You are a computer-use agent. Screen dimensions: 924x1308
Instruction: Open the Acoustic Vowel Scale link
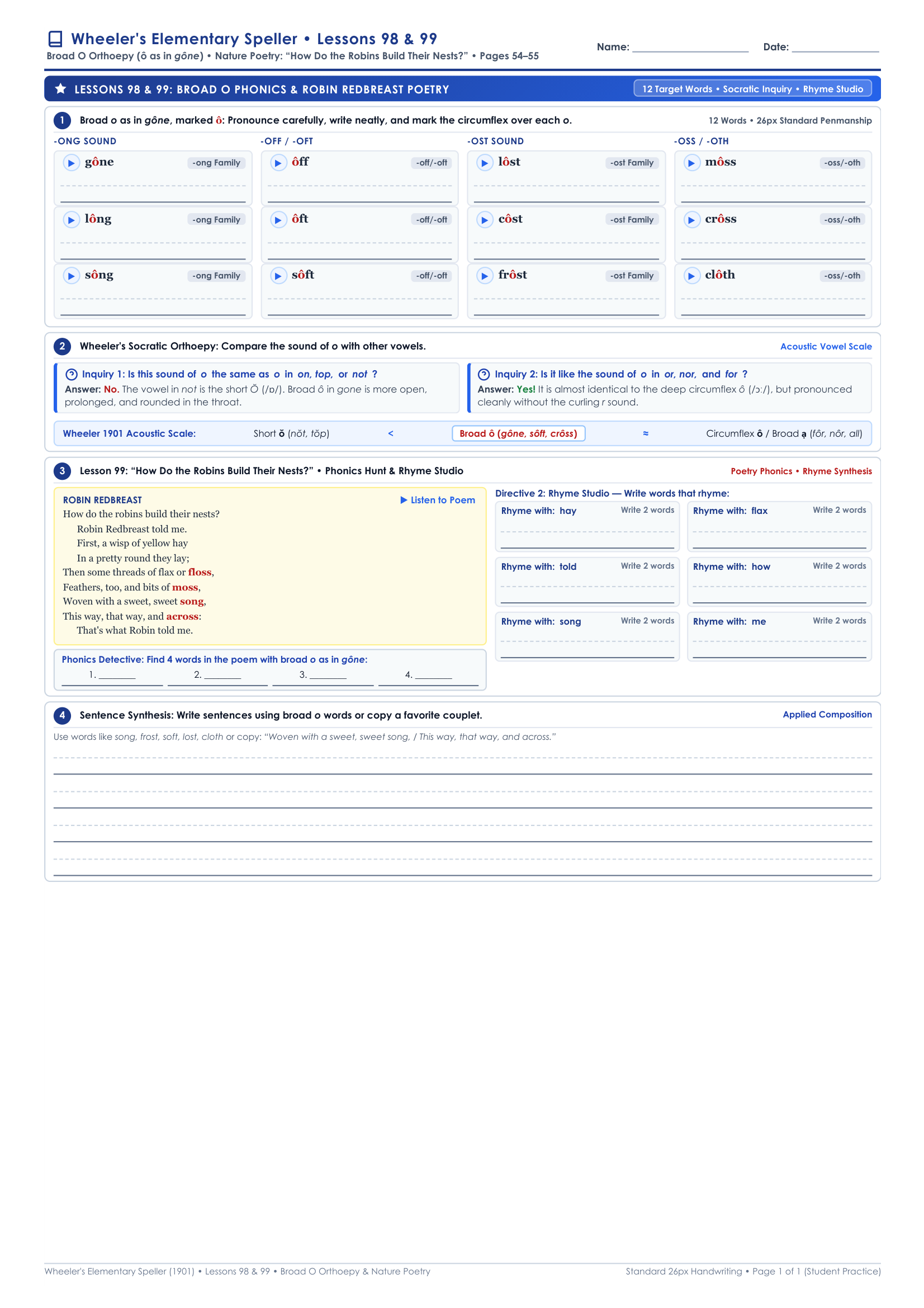point(826,346)
